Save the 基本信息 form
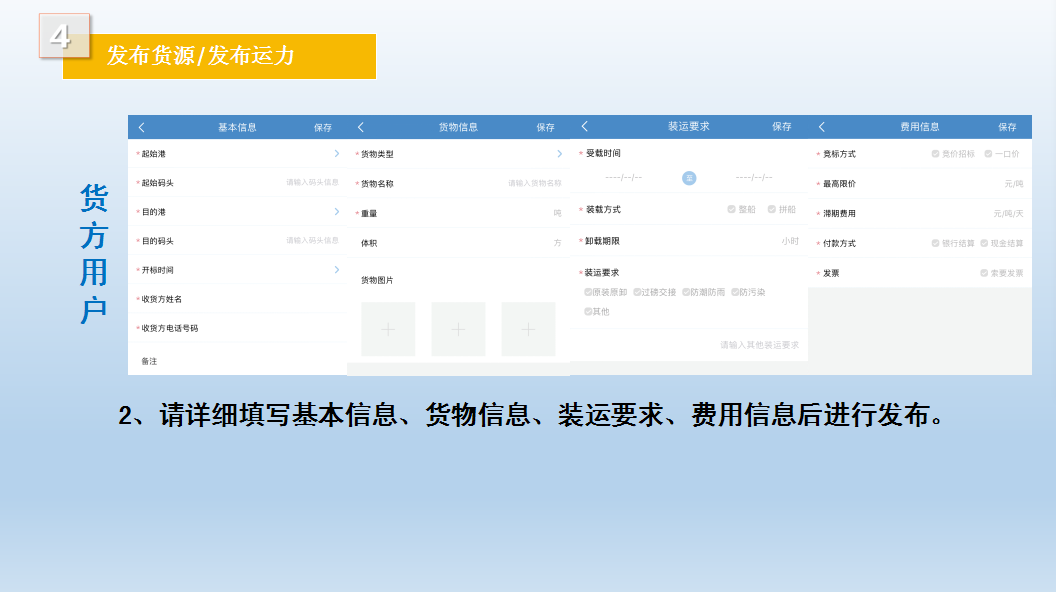 pyautogui.click(x=323, y=127)
